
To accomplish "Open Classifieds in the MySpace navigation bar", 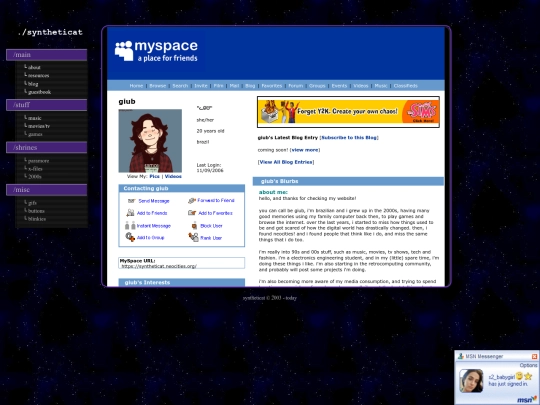I will pyautogui.click(x=405, y=86).
